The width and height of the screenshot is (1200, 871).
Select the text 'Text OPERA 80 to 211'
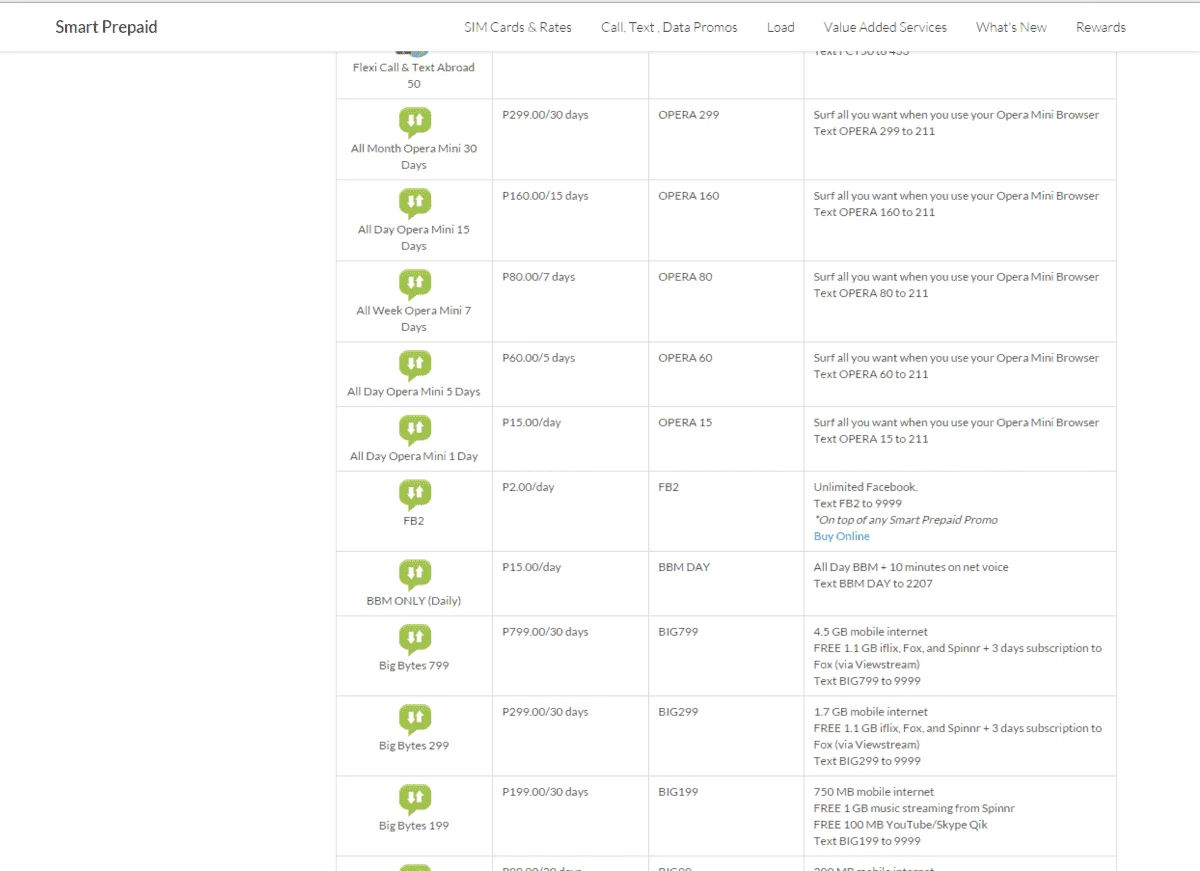pyautogui.click(x=871, y=293)
